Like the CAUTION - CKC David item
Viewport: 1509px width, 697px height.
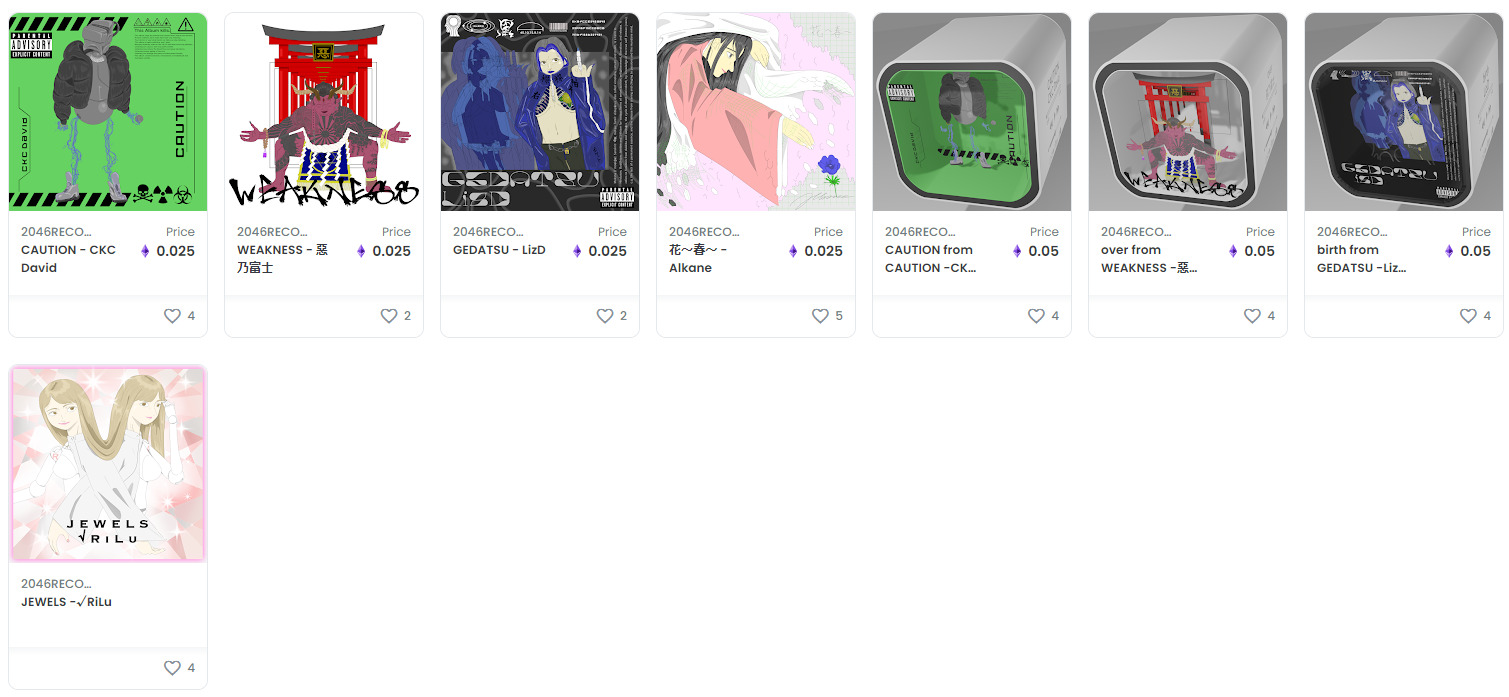click(172, 316)
